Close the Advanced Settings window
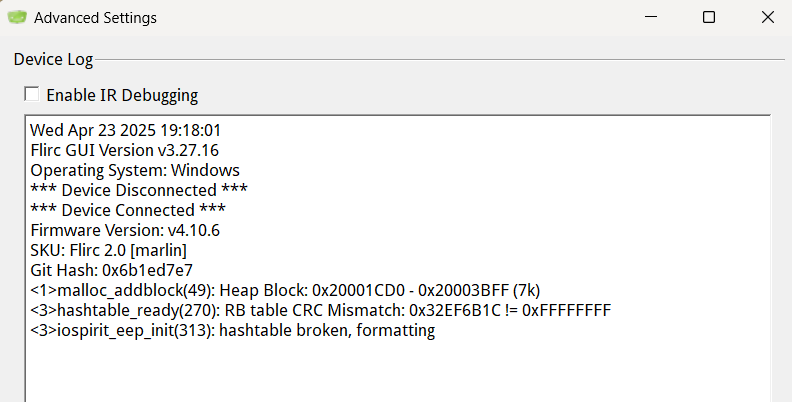The image size is (792, 402). coord(768,17)
